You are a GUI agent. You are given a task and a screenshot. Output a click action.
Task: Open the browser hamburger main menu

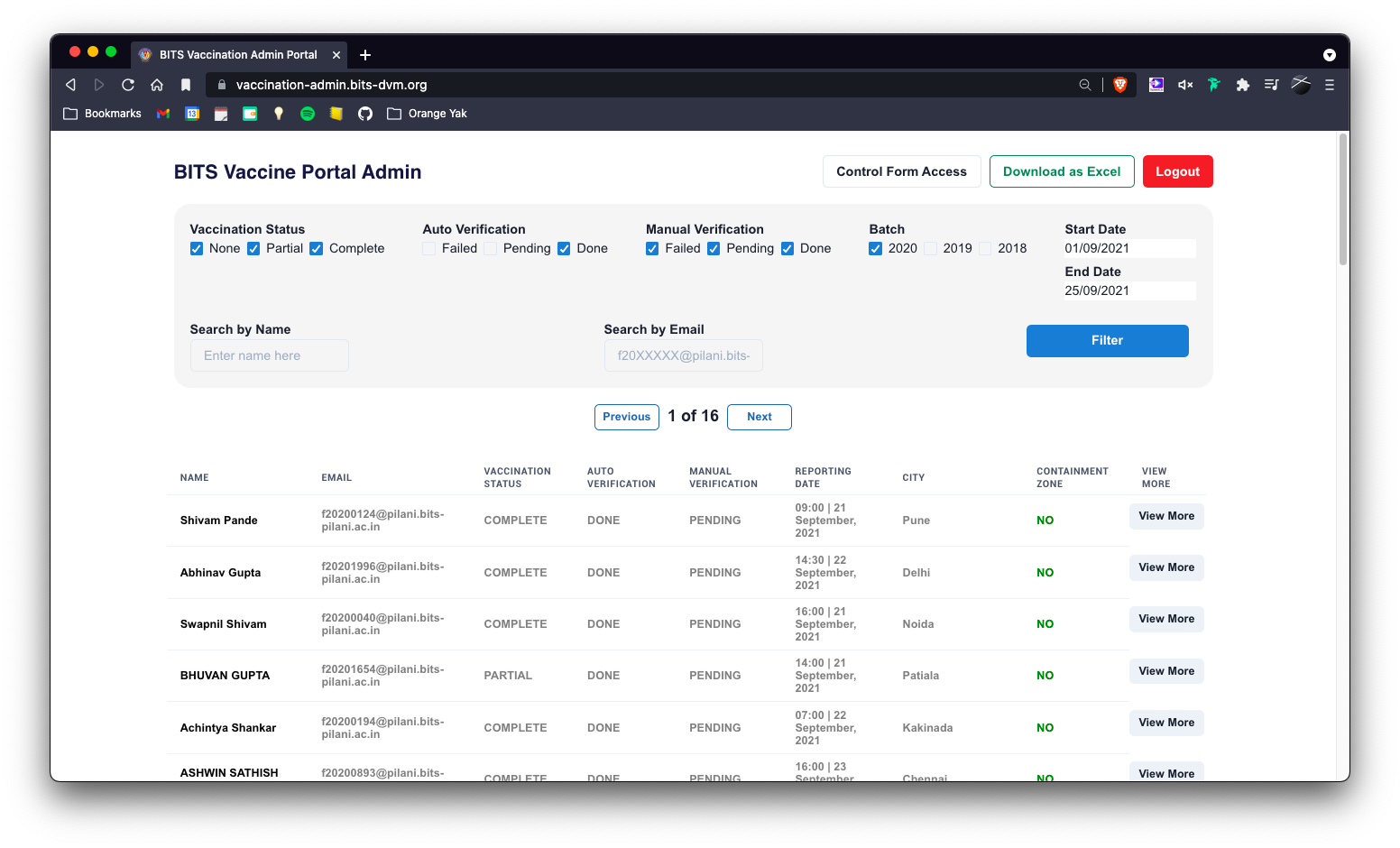point(1330,85)
